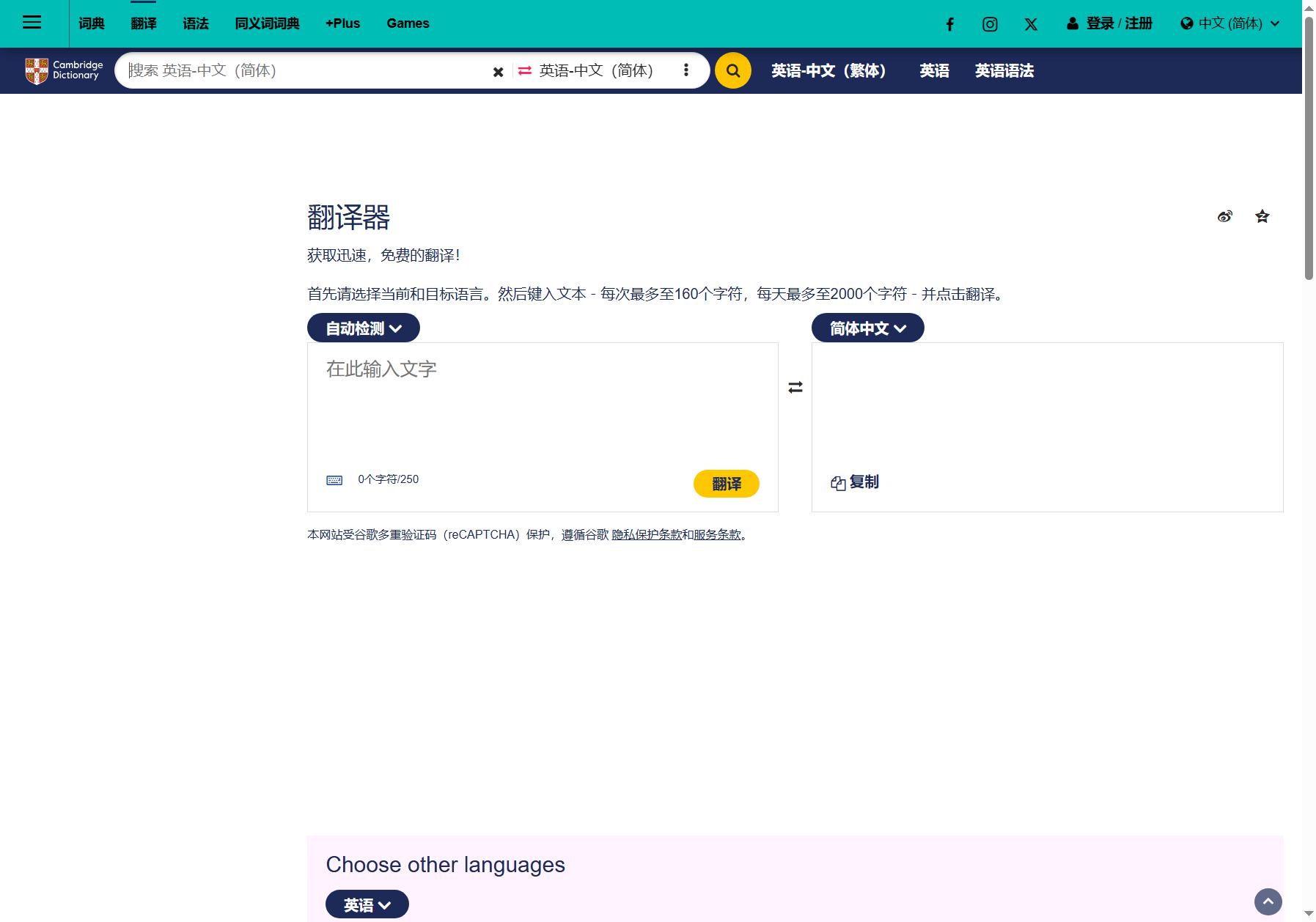Open the on-screen keyboard icon
The width and height of the screenshot is (1316, 922).
tap(334, 480)
